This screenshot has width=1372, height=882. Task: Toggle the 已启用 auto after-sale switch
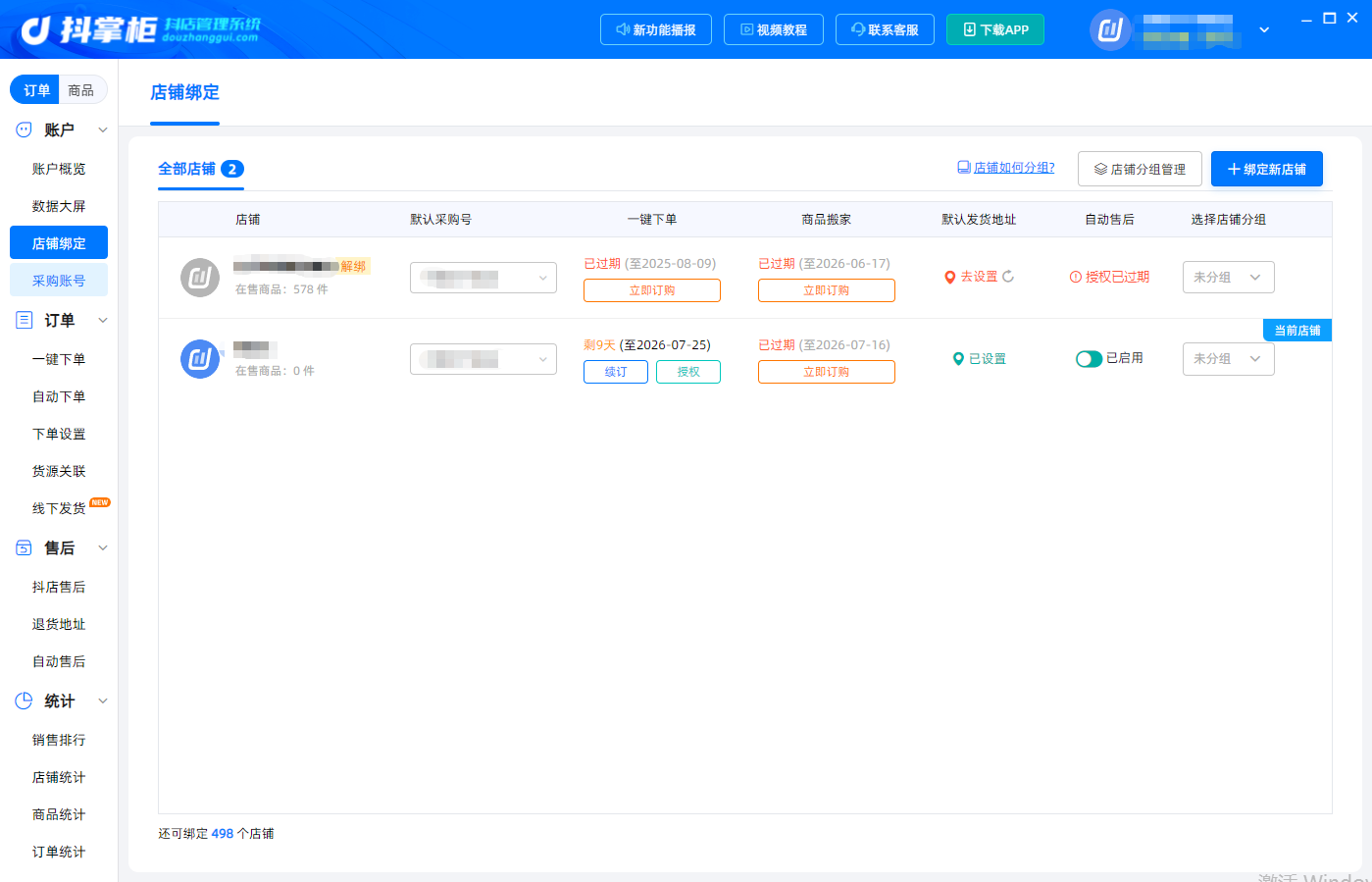tap(1089, 359)
